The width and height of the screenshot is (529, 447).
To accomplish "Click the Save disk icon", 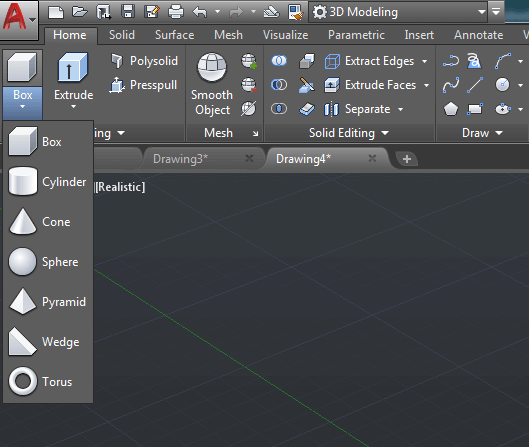I will coord(128,12).
